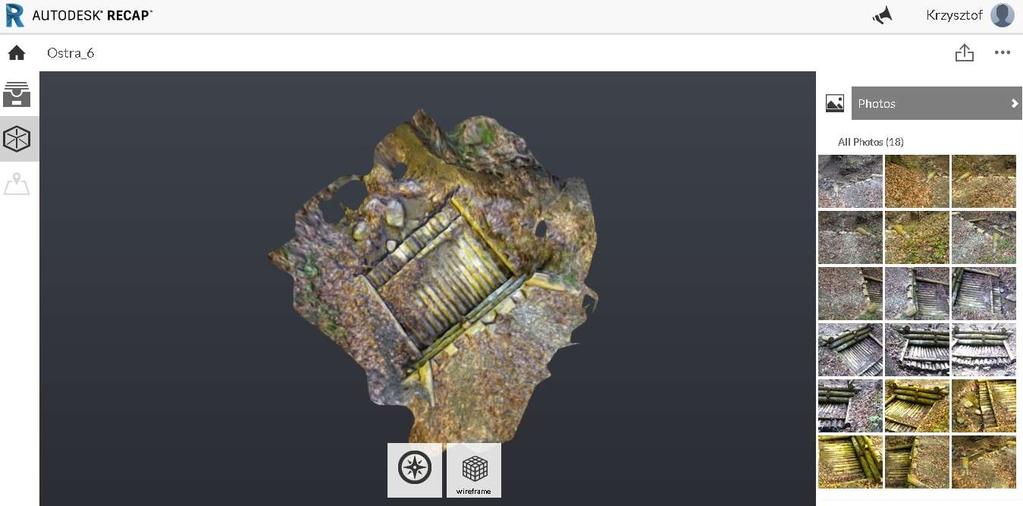Image resolution: width=1023 pixels, height=506 pixels.
Task: Expand the Photos panel arrow
Action: 1015,103
